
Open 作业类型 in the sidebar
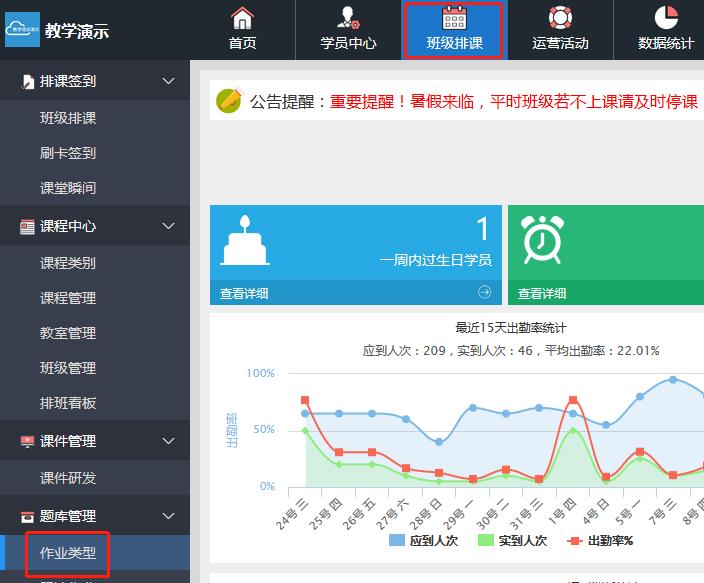click(x=68, y=553)
